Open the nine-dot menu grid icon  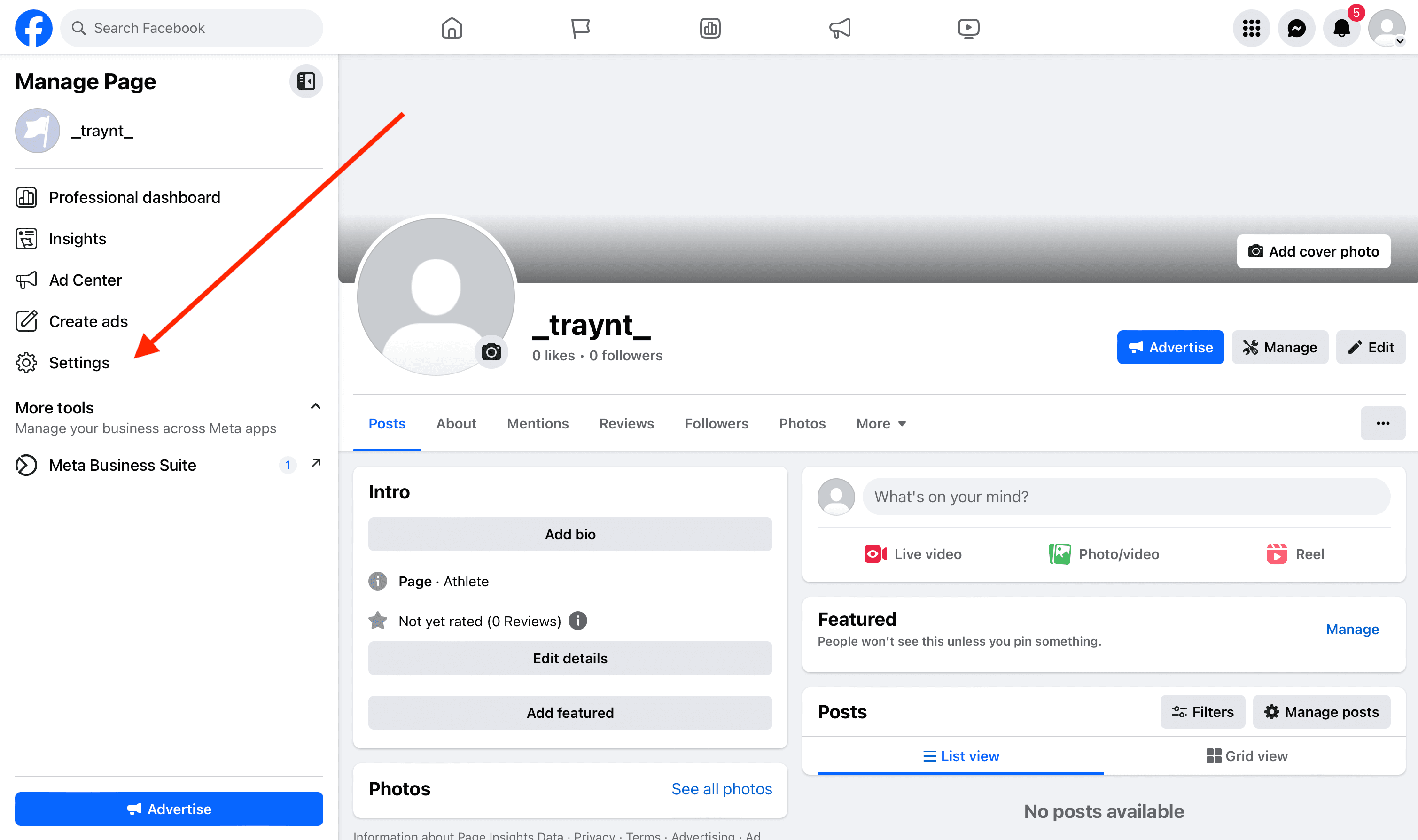click(1251, 28)
